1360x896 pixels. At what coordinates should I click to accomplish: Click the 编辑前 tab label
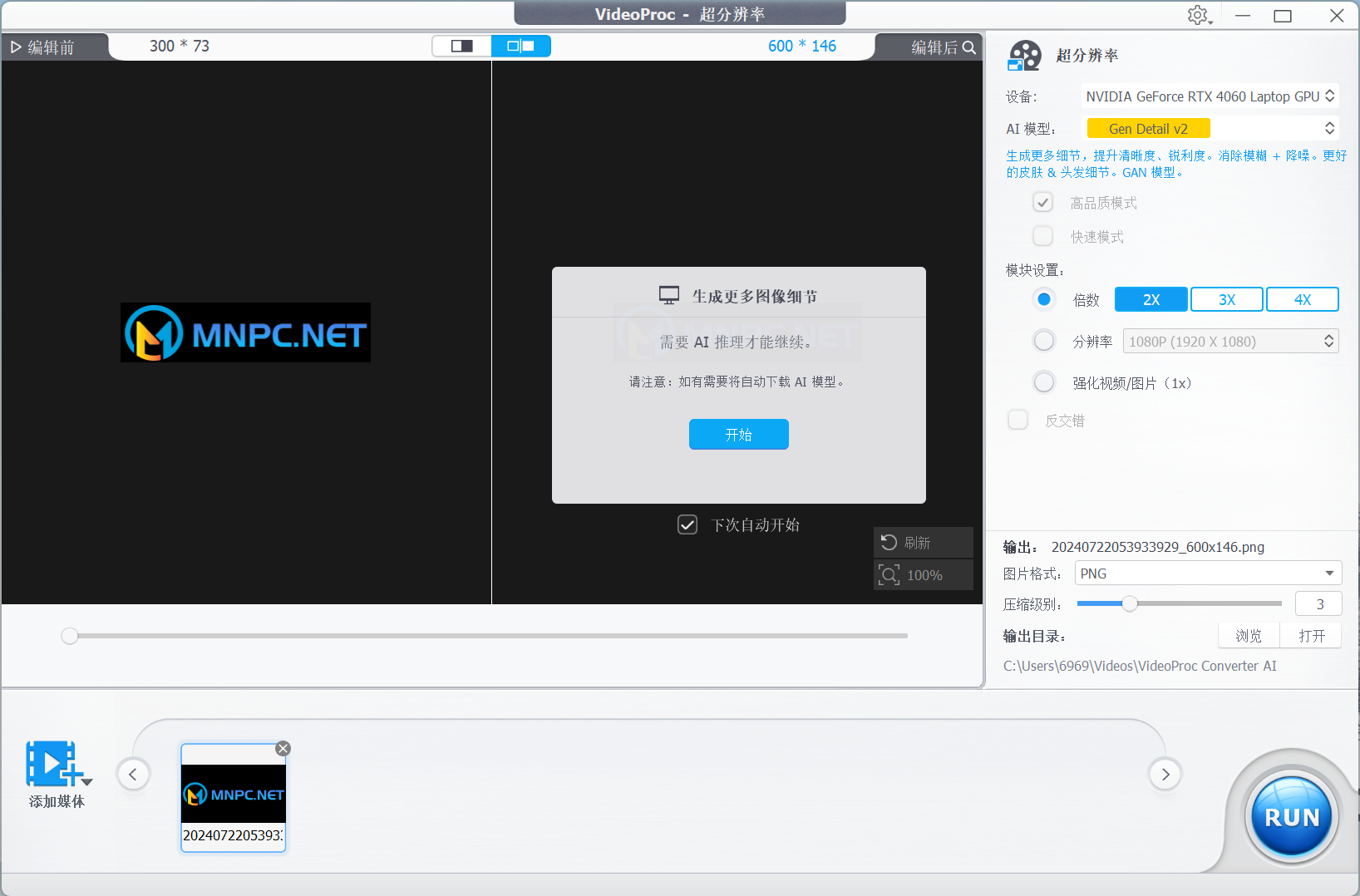[x=51, y=47]
